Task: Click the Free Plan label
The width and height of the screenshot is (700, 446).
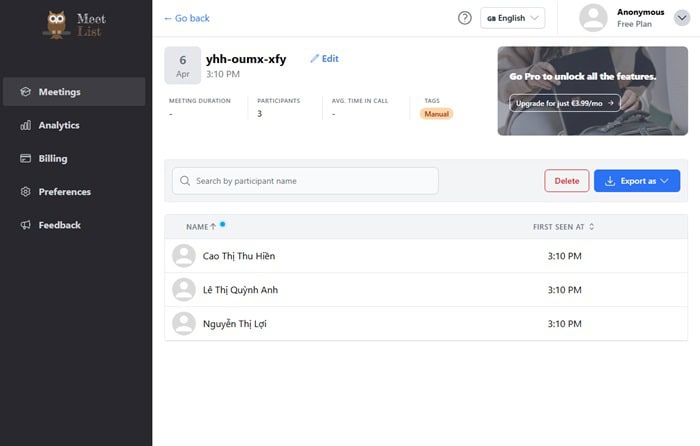Action: 634,24
